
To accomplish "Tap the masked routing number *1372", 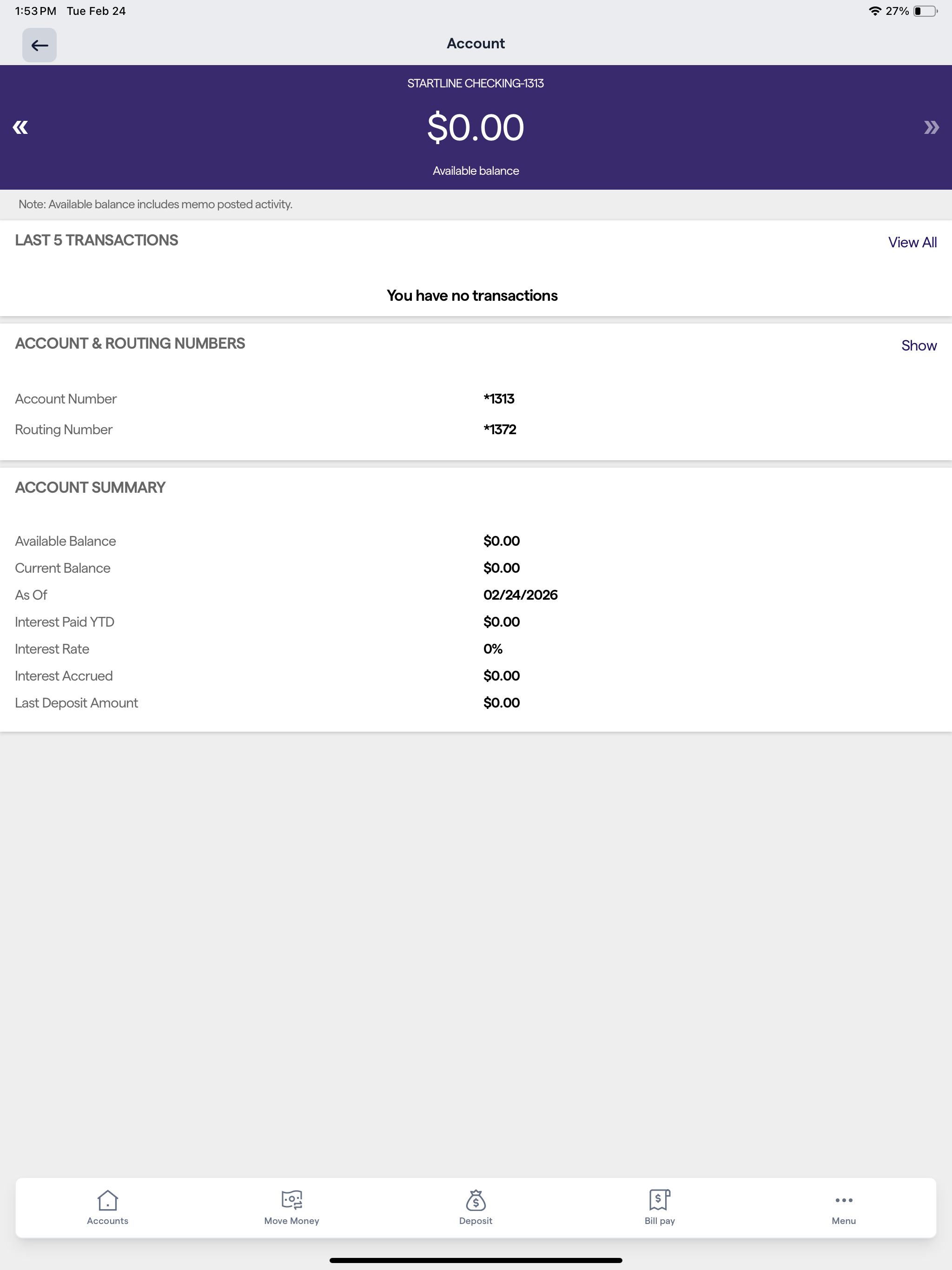I will pos(500,430).
